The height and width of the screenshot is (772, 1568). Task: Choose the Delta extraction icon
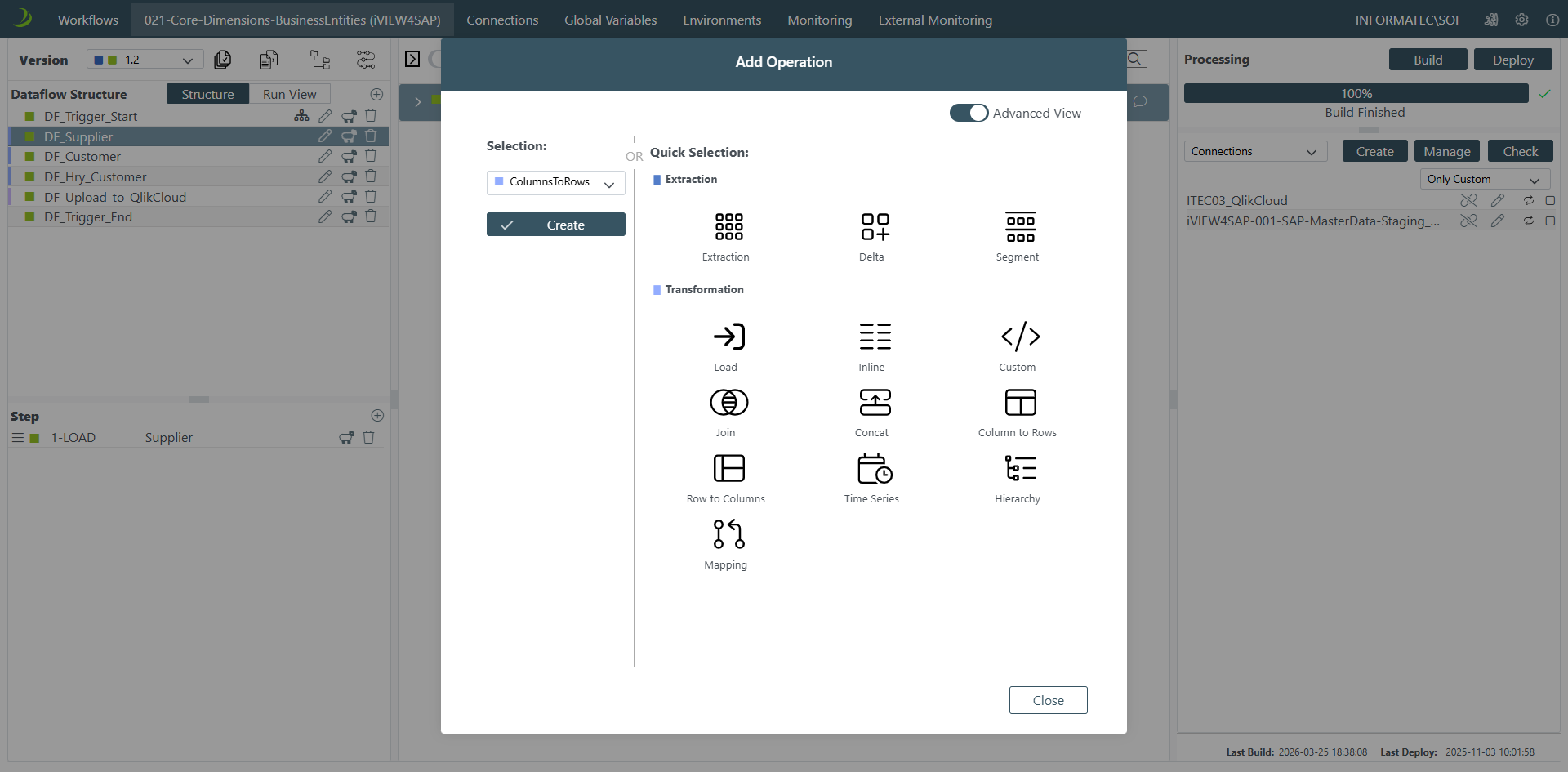tap(874, 227)
